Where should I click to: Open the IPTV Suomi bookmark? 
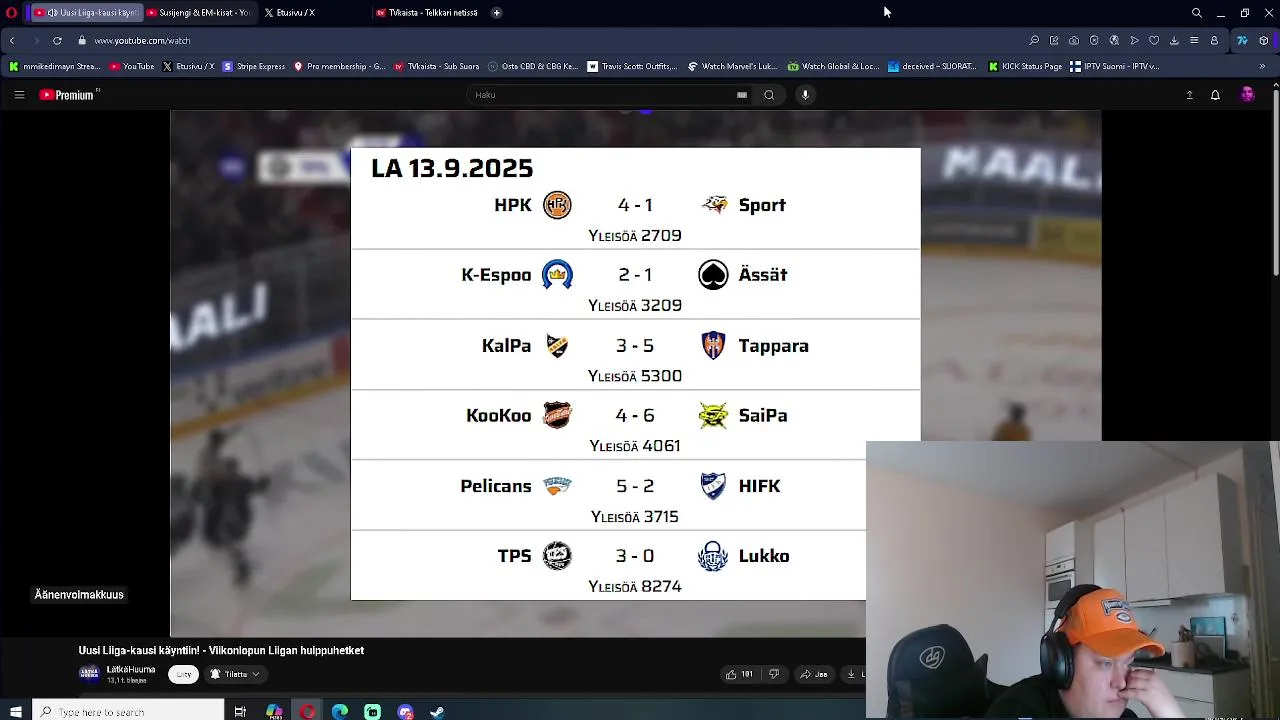[1114, 67]
